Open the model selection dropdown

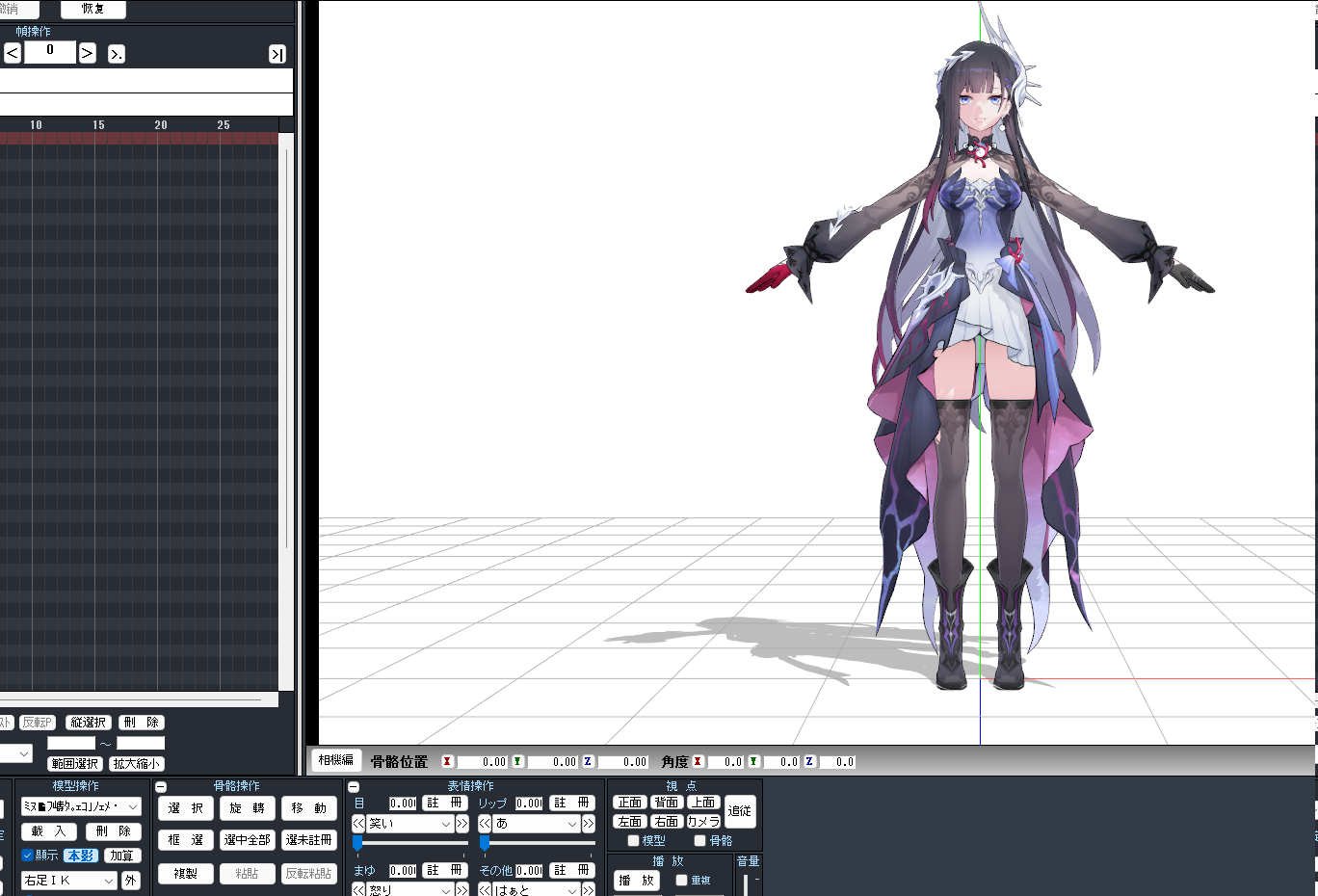click(x=81, y=806)
